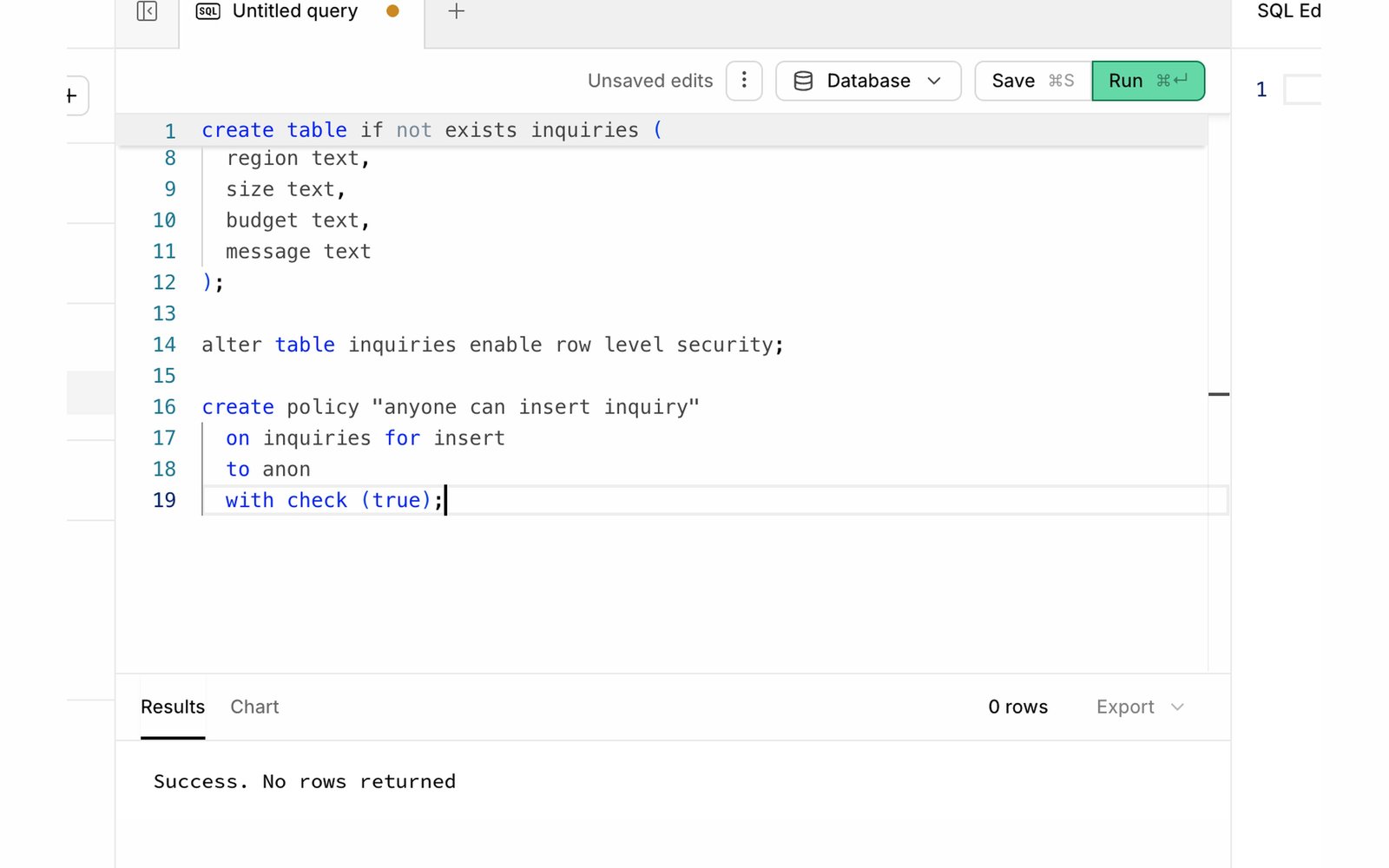Click the database cylinder icon
This screenshot has width=1389, height=868.
coord(803,81)
